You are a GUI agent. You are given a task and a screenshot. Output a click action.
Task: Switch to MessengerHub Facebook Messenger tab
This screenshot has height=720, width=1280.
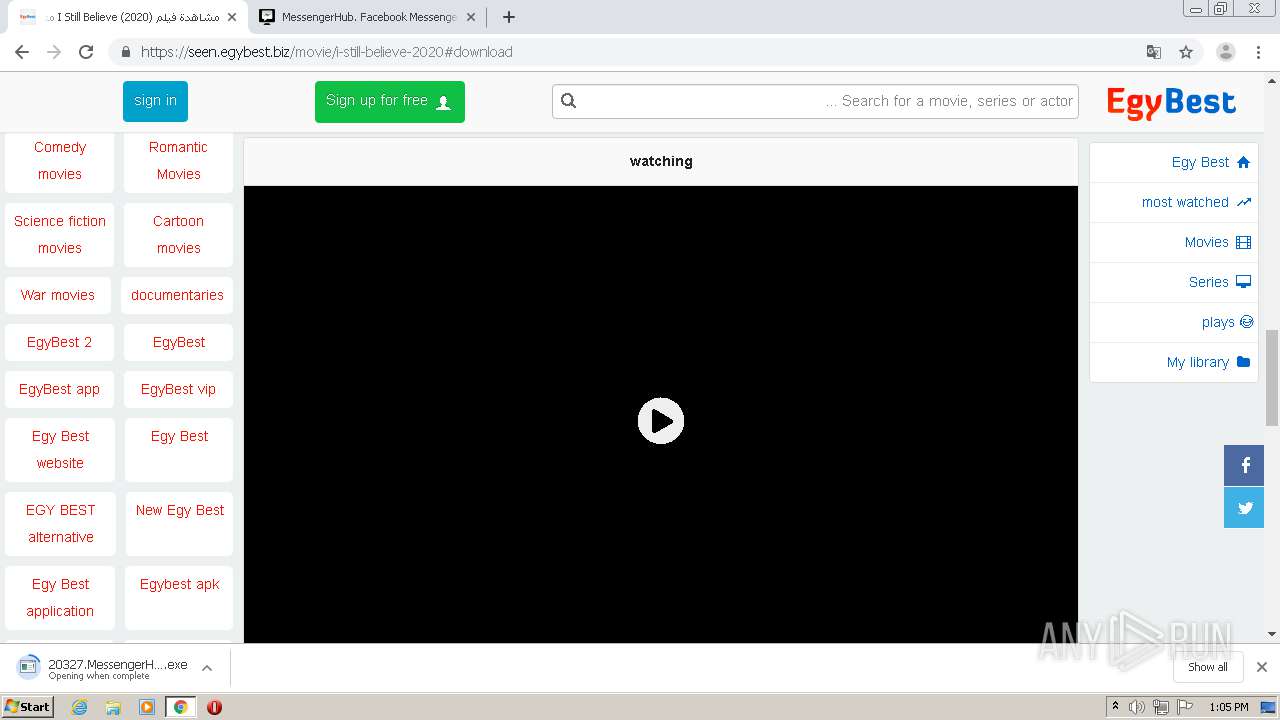click(x=367, y=17)
